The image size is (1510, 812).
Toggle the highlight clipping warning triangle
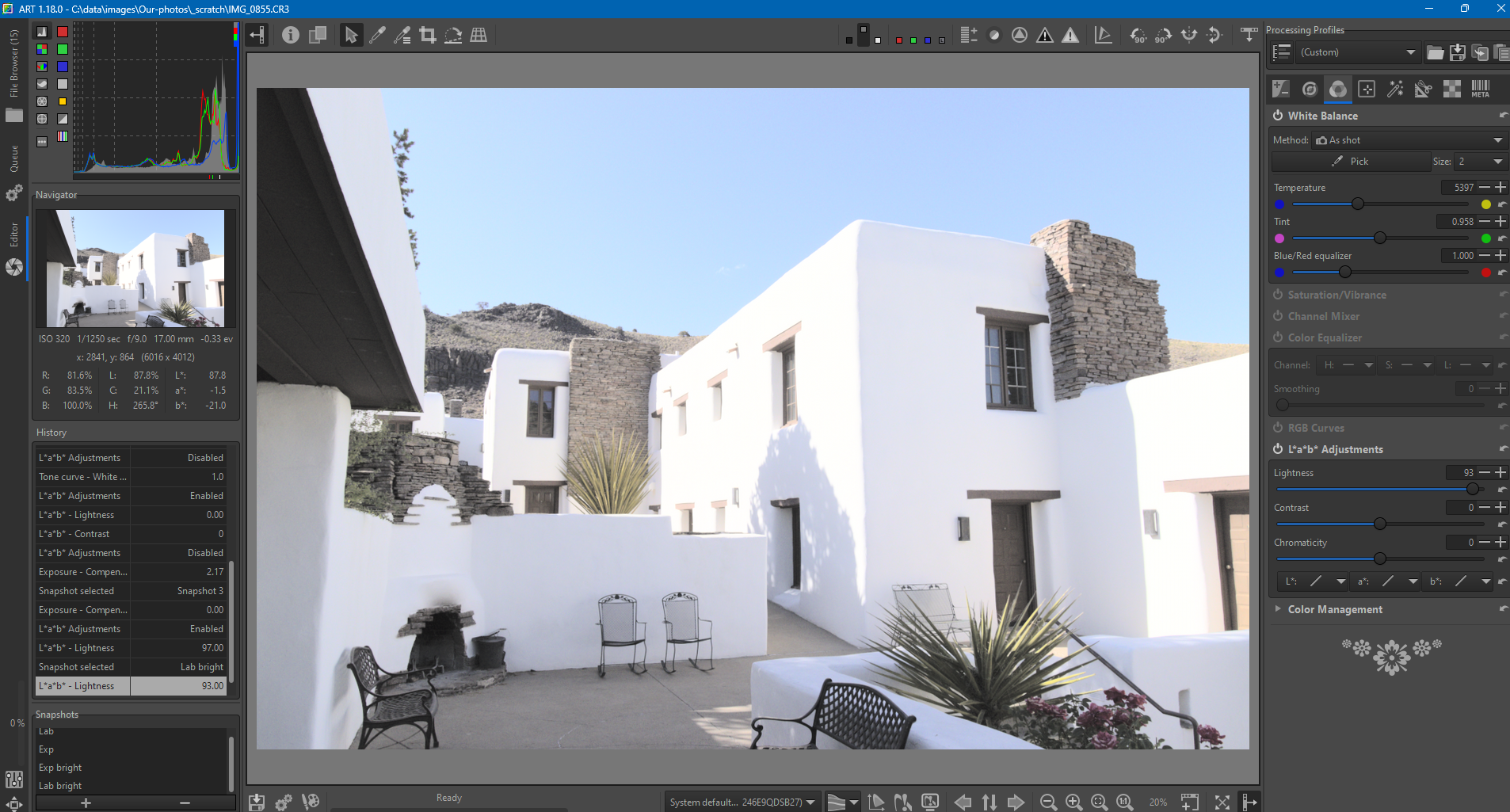tap(1070, 35)
